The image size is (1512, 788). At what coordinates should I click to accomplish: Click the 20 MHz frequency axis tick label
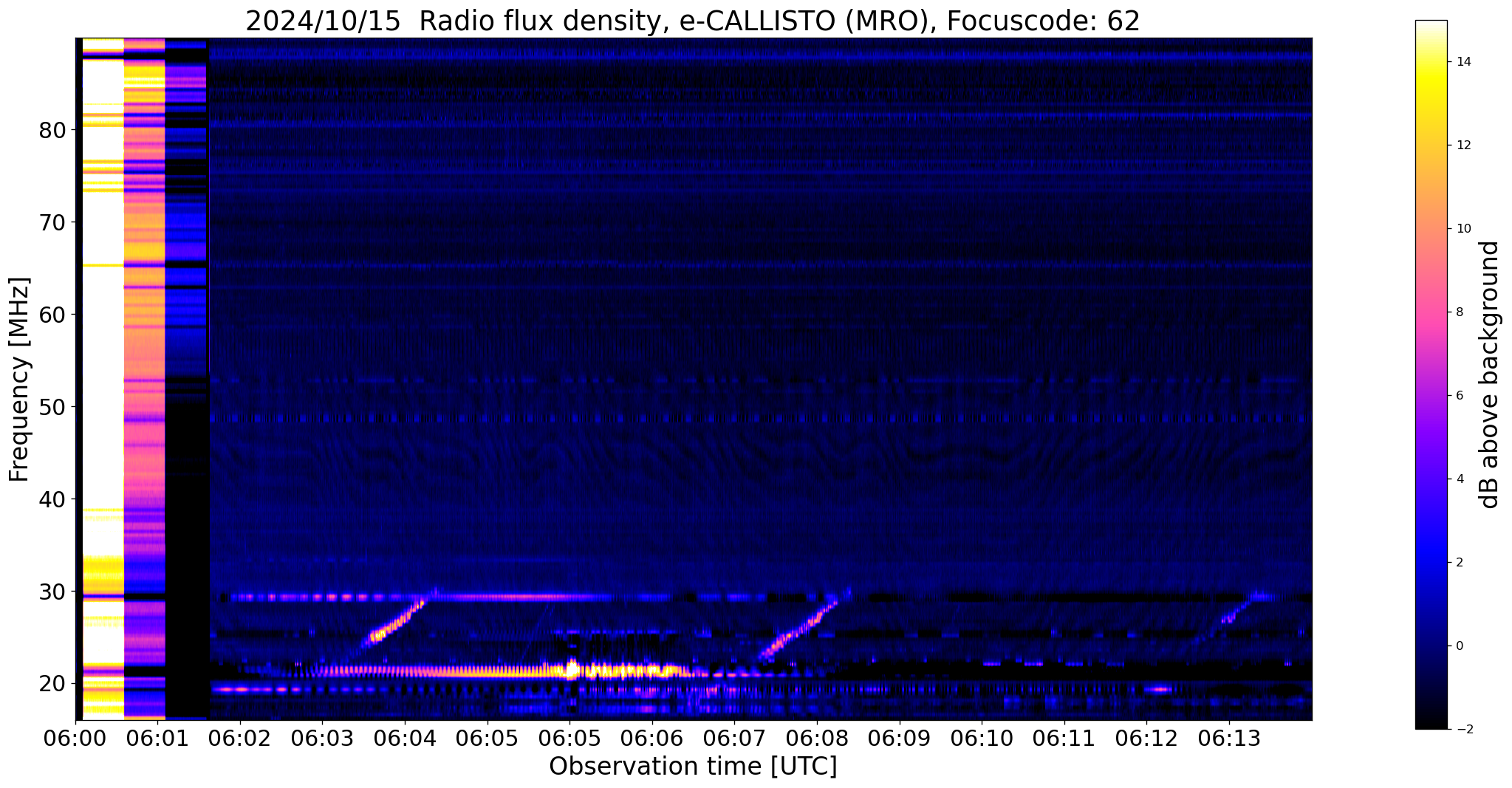coord(52,684)
